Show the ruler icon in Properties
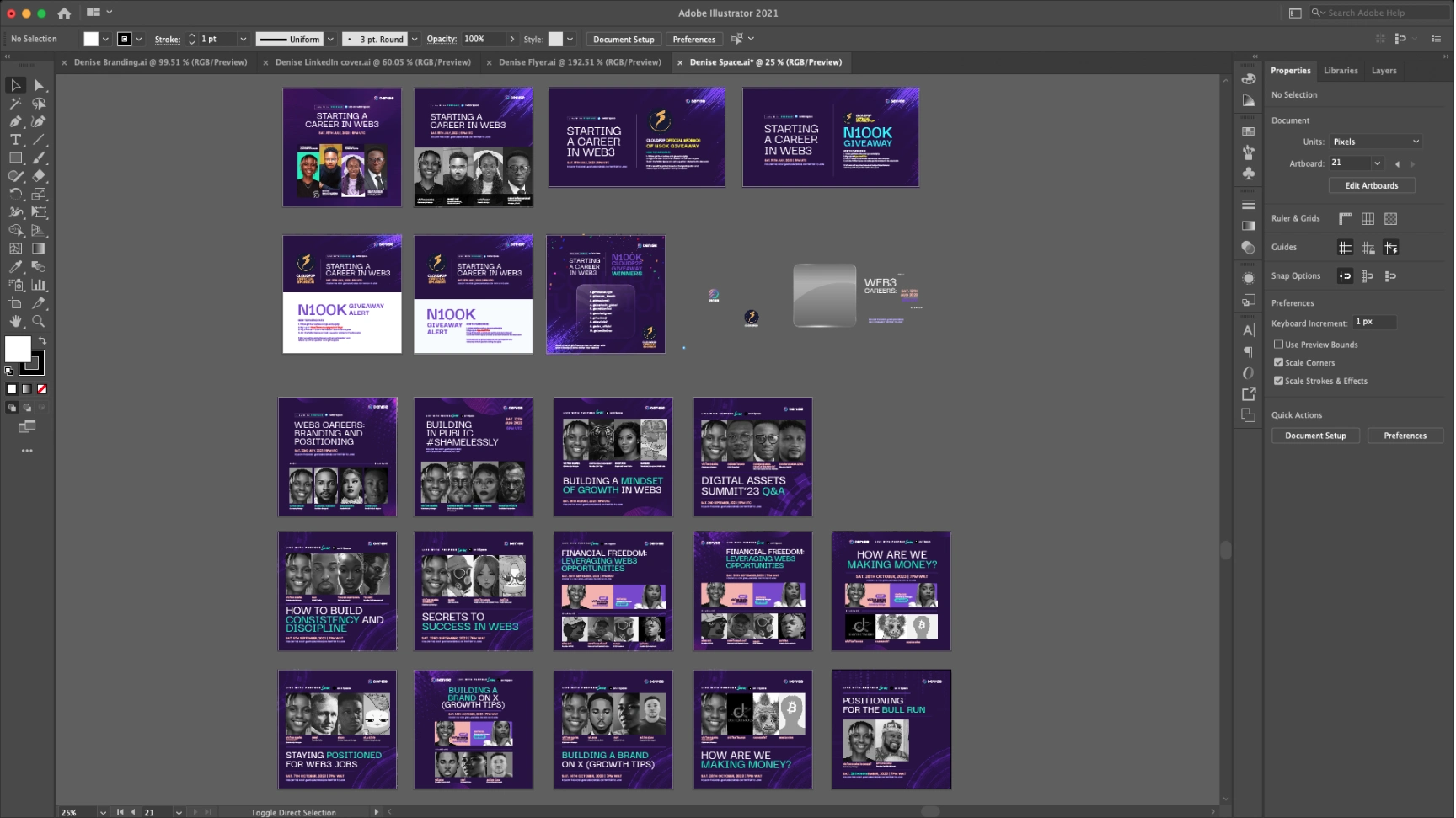Viewport: 1456px width, 818px height. coord(1345,219)
